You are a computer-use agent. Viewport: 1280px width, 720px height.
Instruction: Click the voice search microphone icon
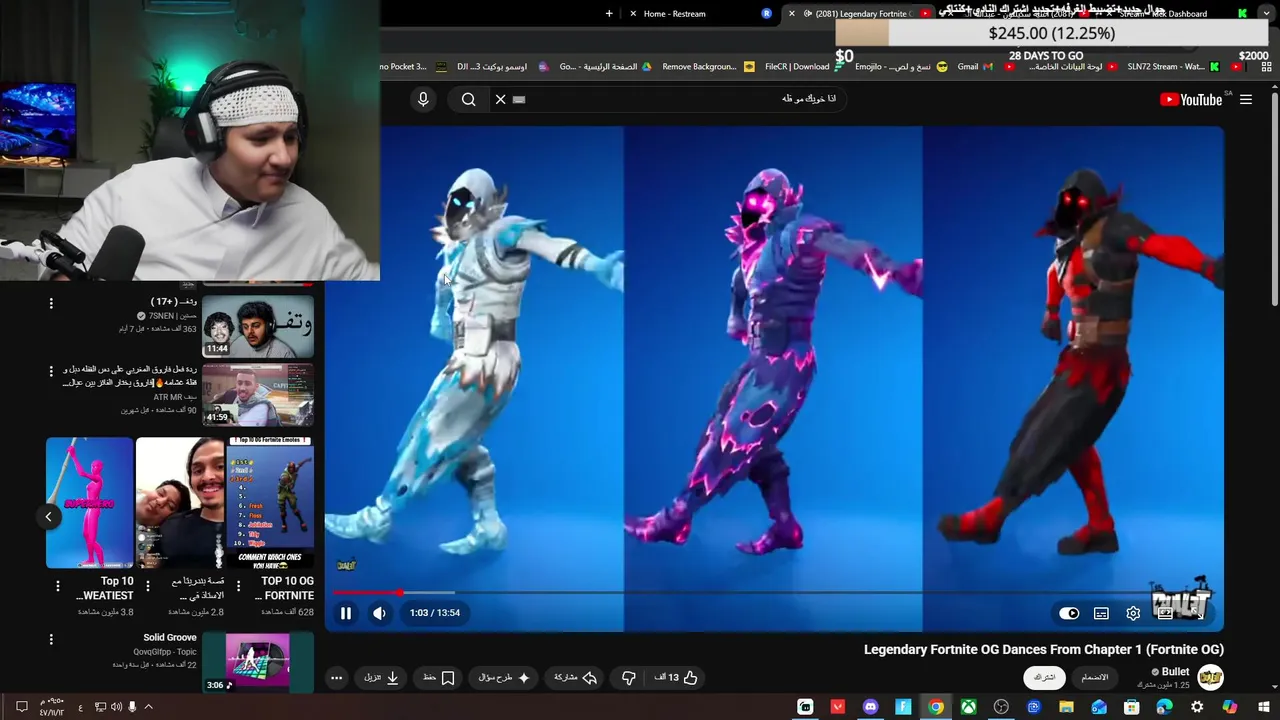pos(423,99)
